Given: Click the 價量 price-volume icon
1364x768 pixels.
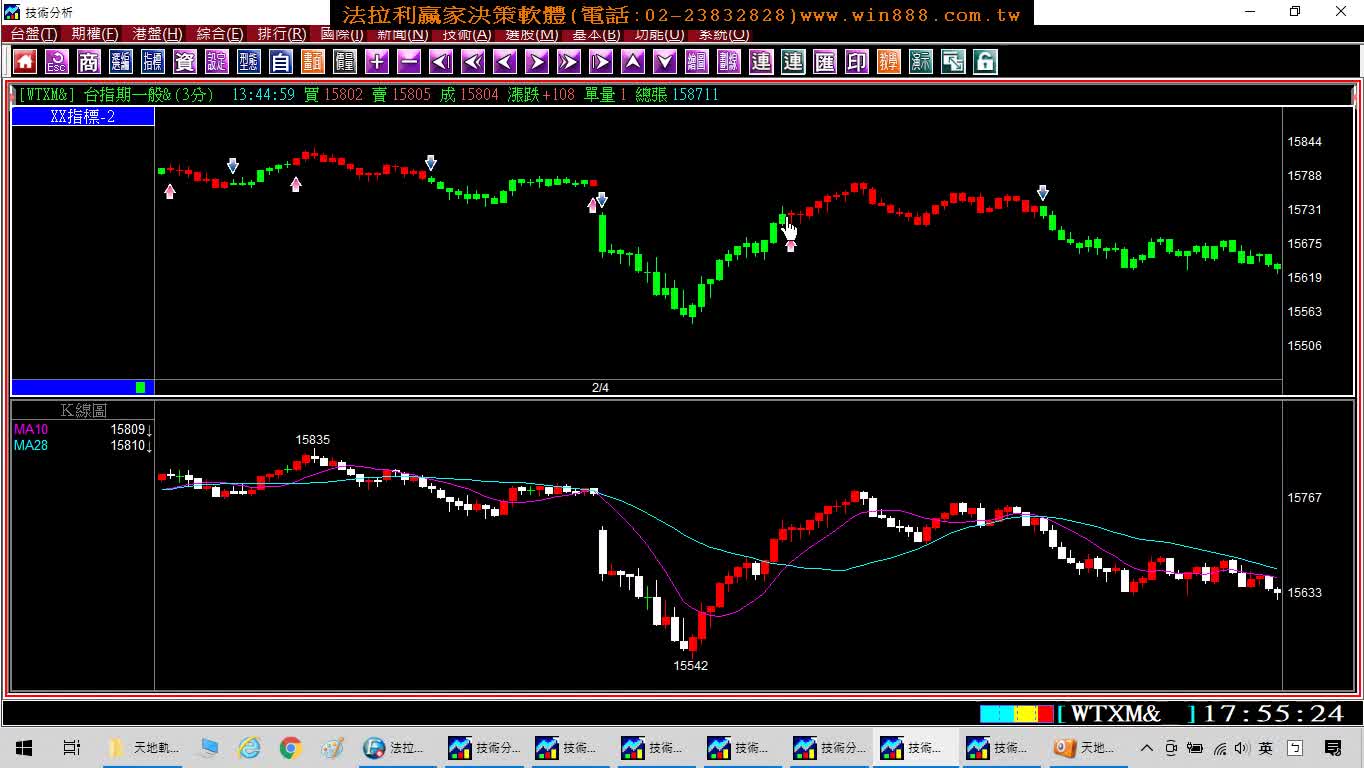Looking at the screenshot, I should click(345, 62).
